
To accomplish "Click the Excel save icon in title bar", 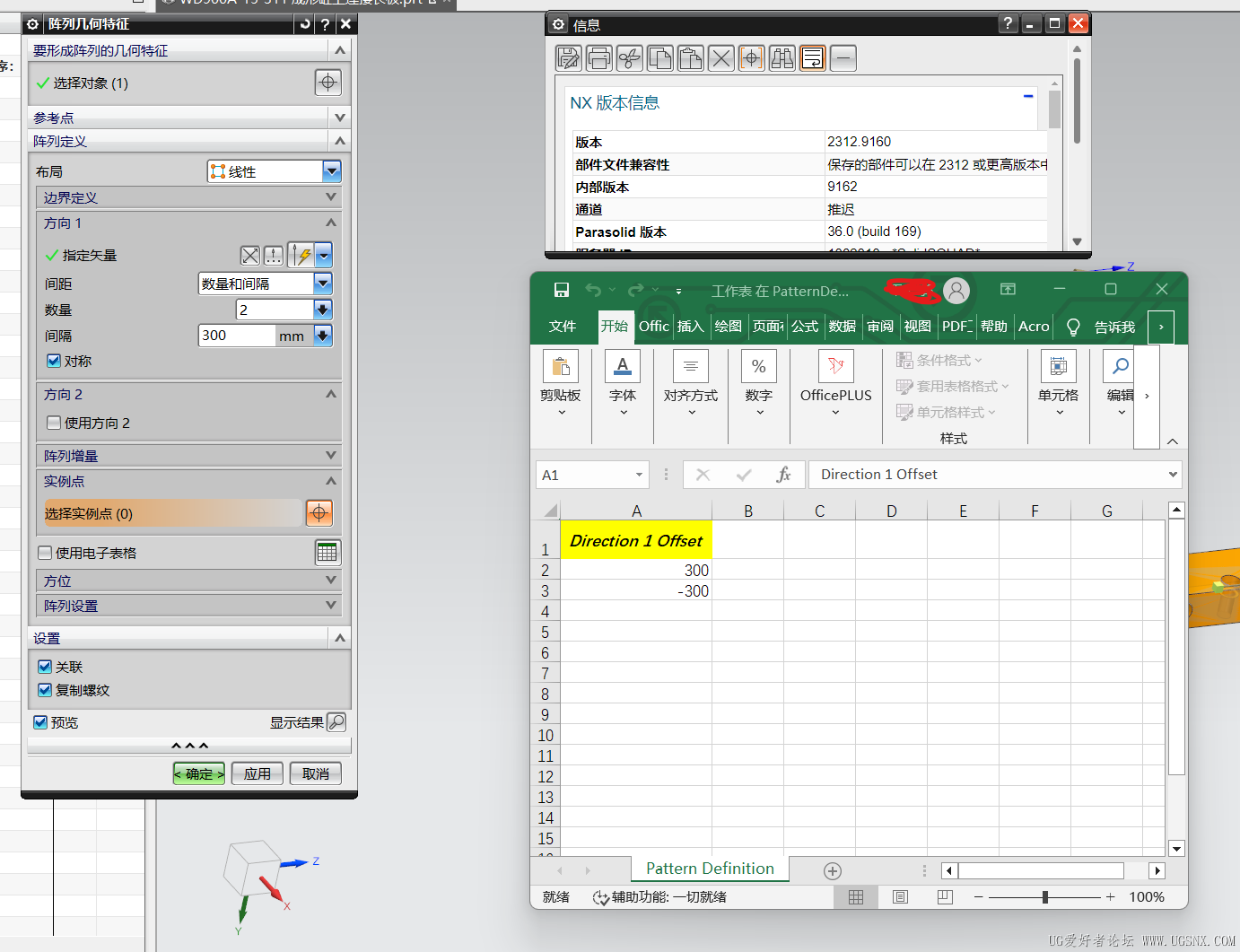I will click(x=562, y=290).
